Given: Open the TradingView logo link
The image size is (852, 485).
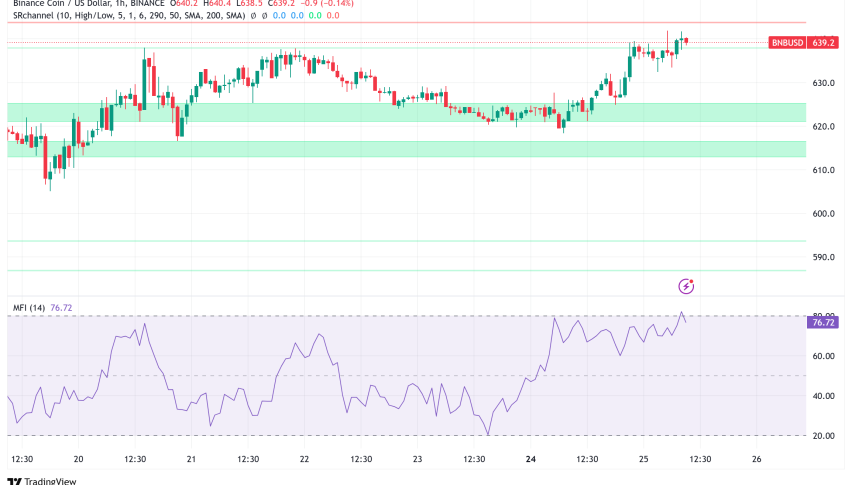Looking at the screenshot, I should click(x=42, y=481).
